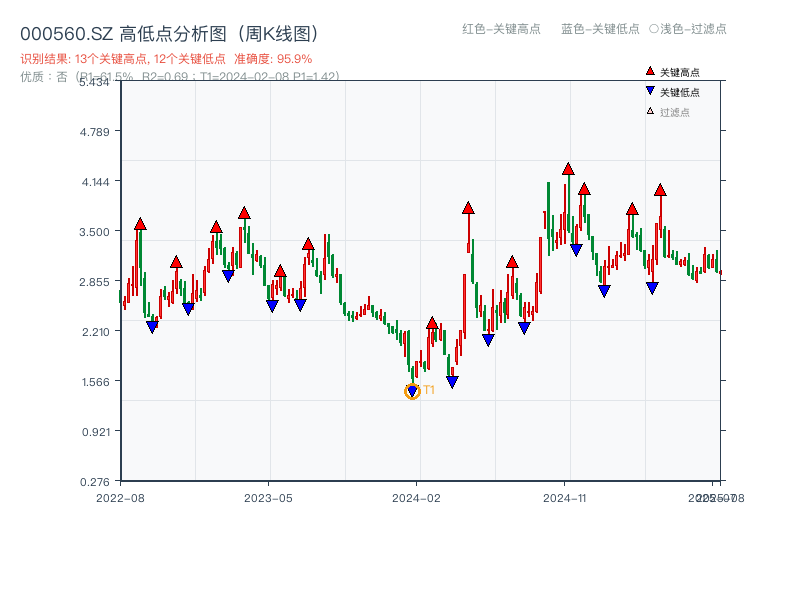Click the 红色-关键高点 header label
This screenshot has height=600, width=800.
point(501,29)
